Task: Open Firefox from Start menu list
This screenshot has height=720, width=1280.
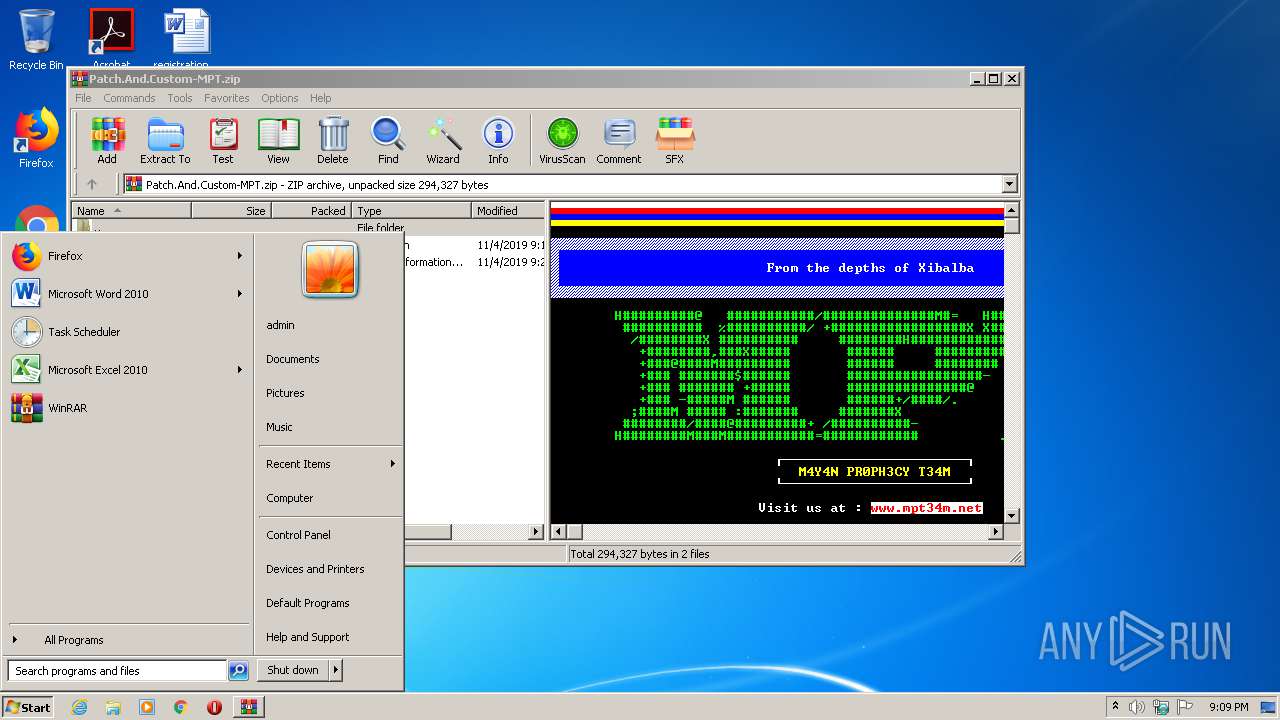Action: pyautogui.click(x=127, y=256)
